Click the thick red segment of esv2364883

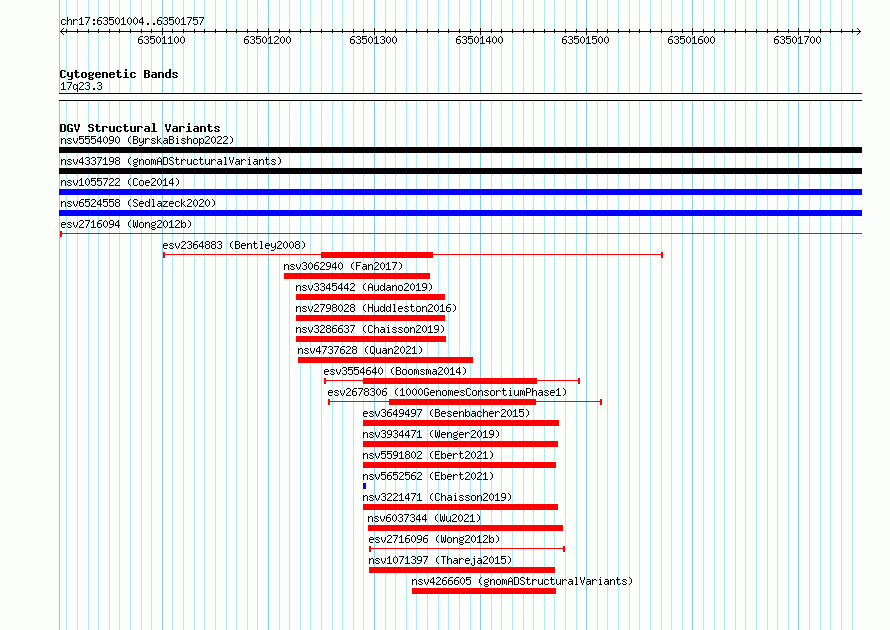377,255
